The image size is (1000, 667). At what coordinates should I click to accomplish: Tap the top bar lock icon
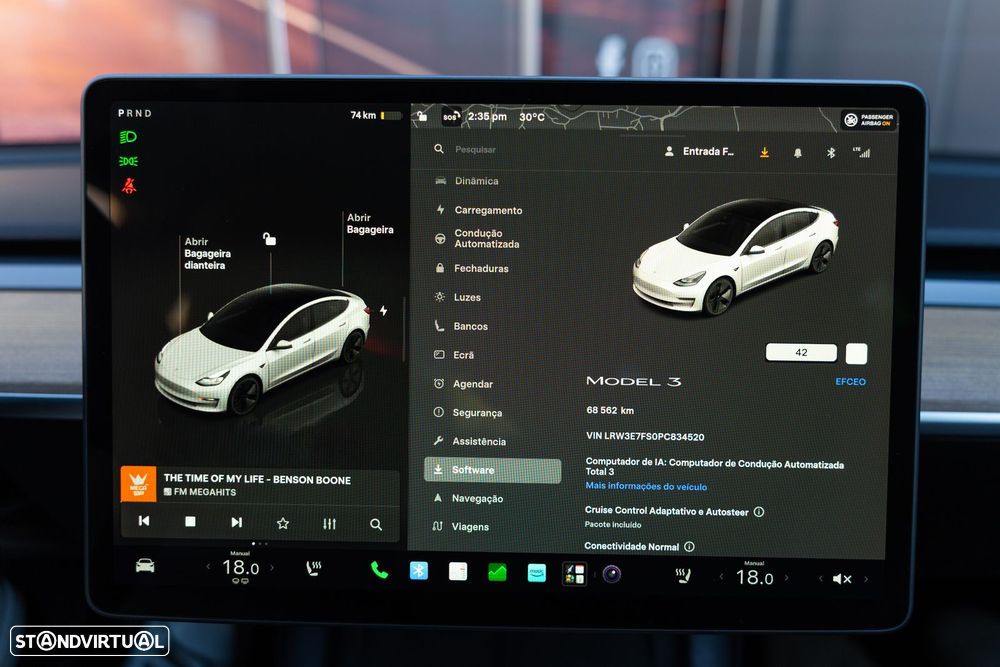422,115
